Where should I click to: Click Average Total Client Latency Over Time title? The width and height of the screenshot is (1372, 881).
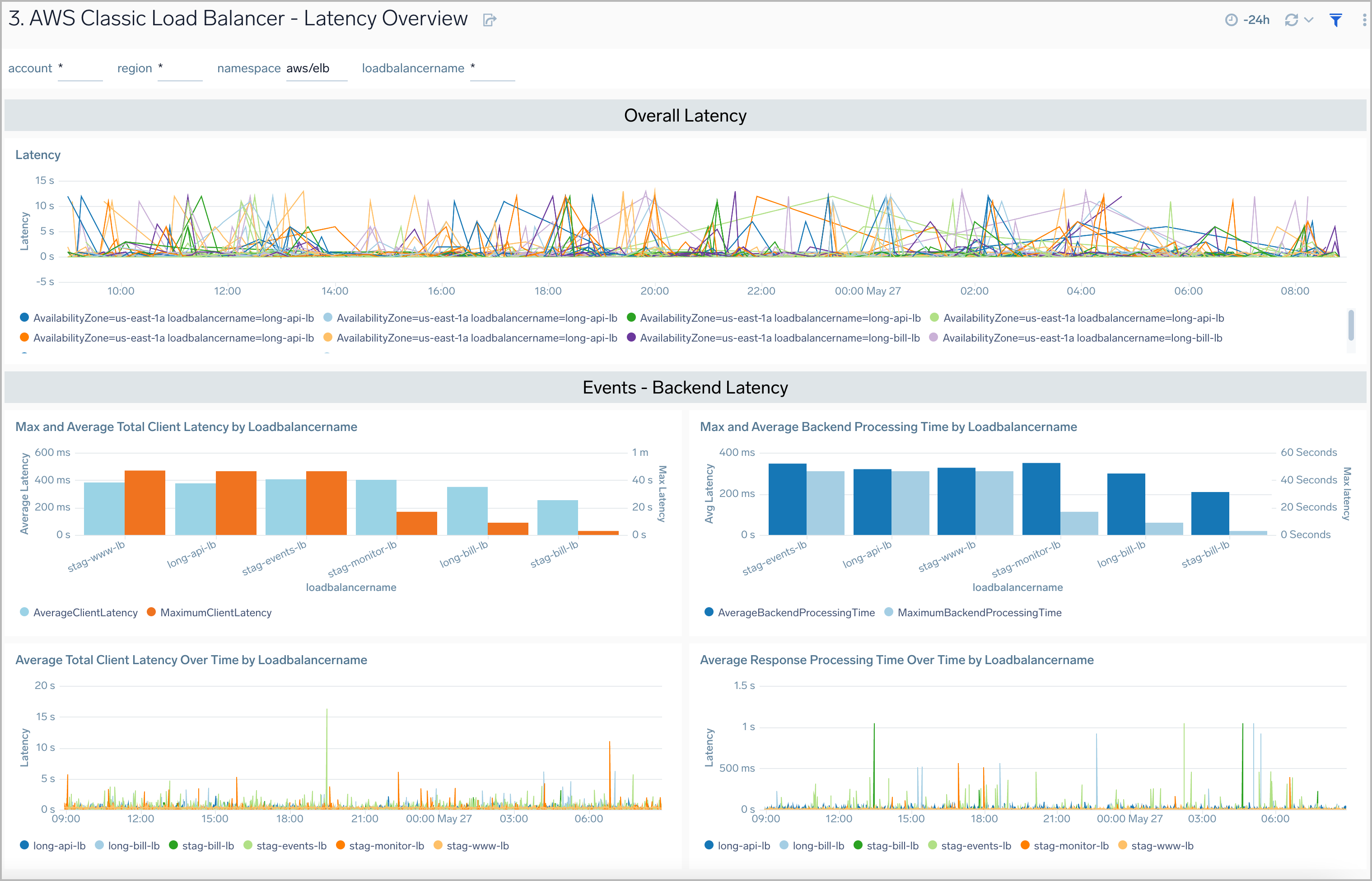click(191, 660)
